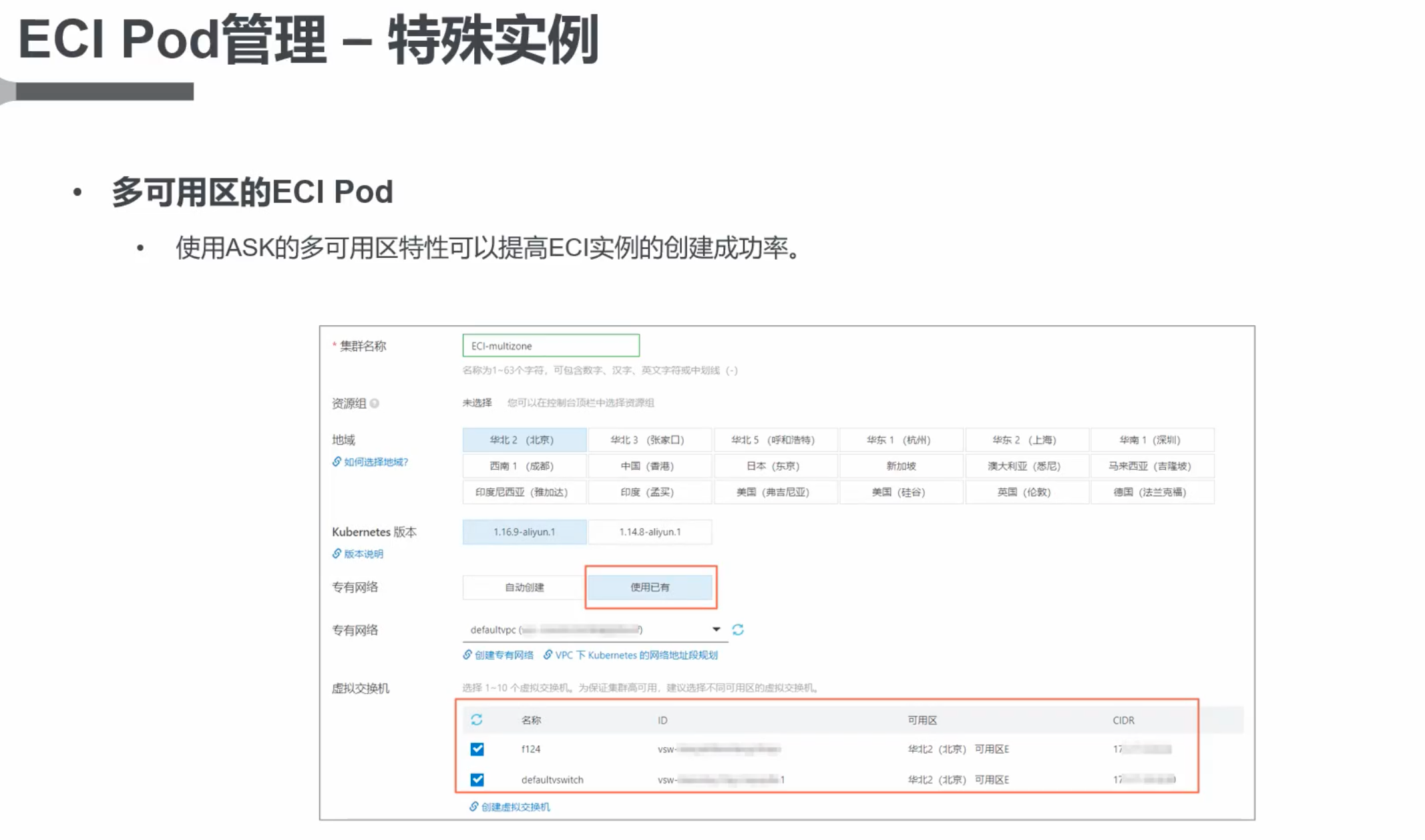The width and height of the screenshot is (1425, 840).
Task: Select Kubernetes version 1.14.8-aliyun.1
Action: pyautogui.click(x=650, y=532)
